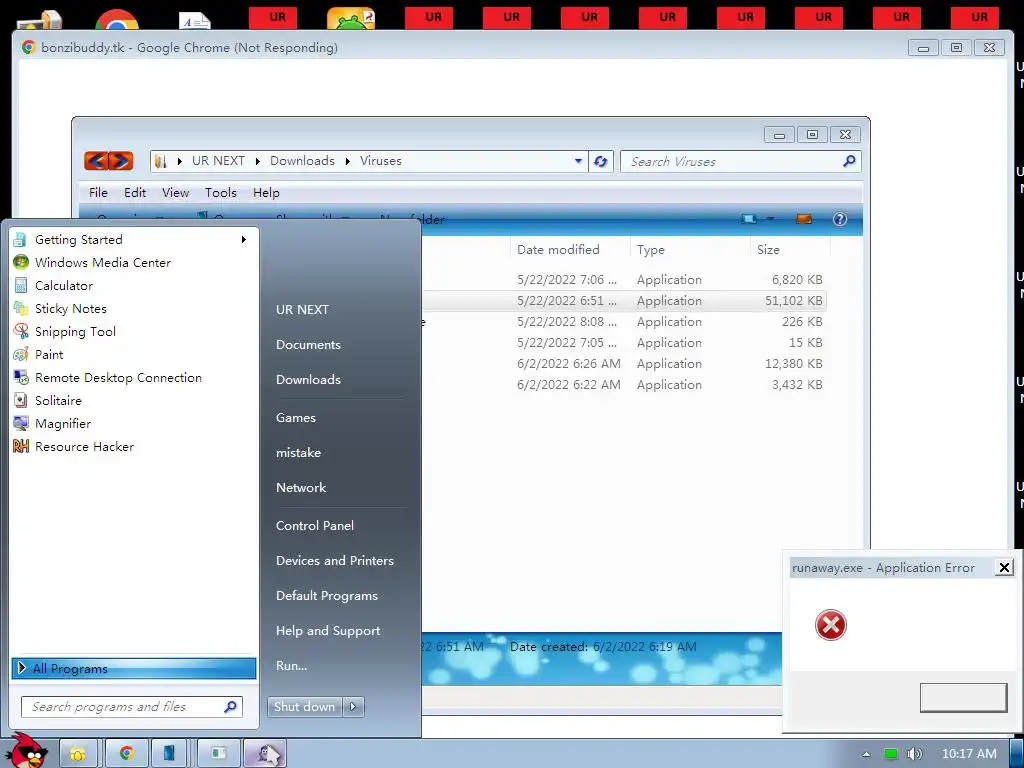Open the File menu in Explorer
This screenshot has width=1024, height=768.
98,193
